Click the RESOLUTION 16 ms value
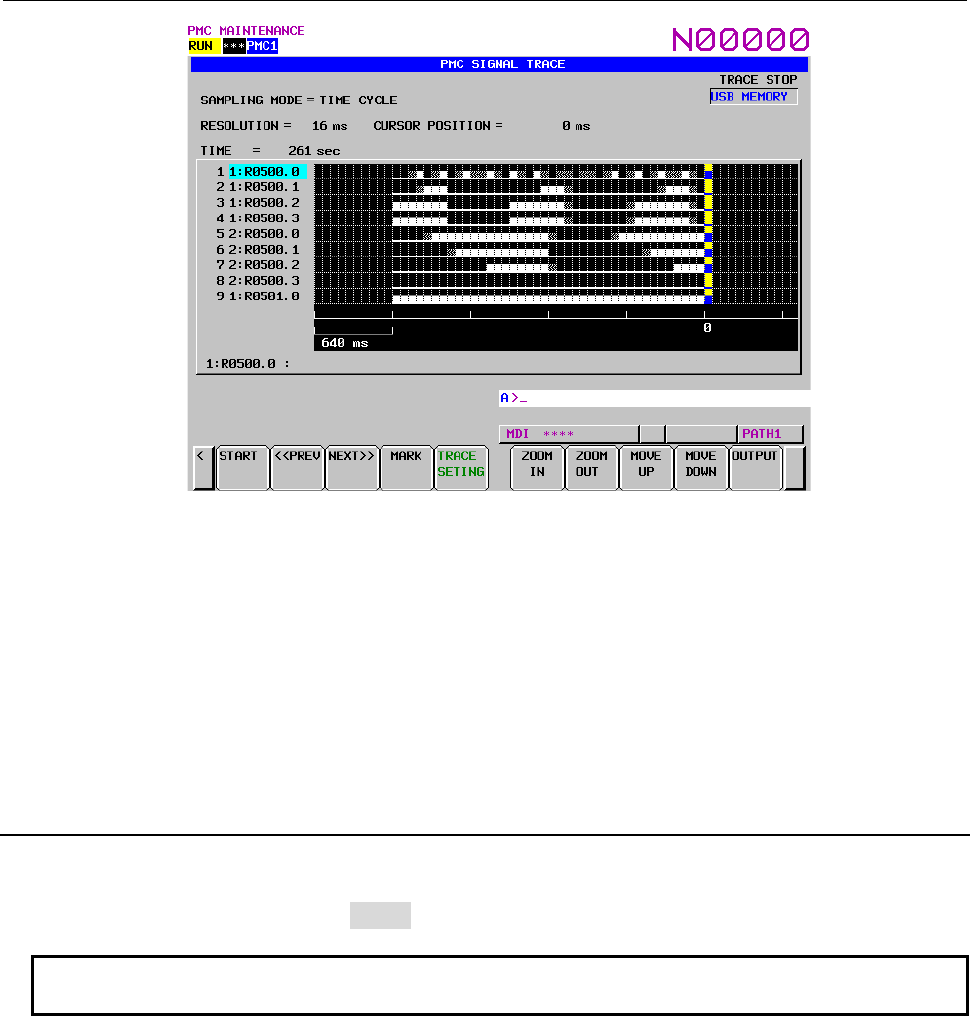Viewport: 970px width, 1016px height. 329,126
